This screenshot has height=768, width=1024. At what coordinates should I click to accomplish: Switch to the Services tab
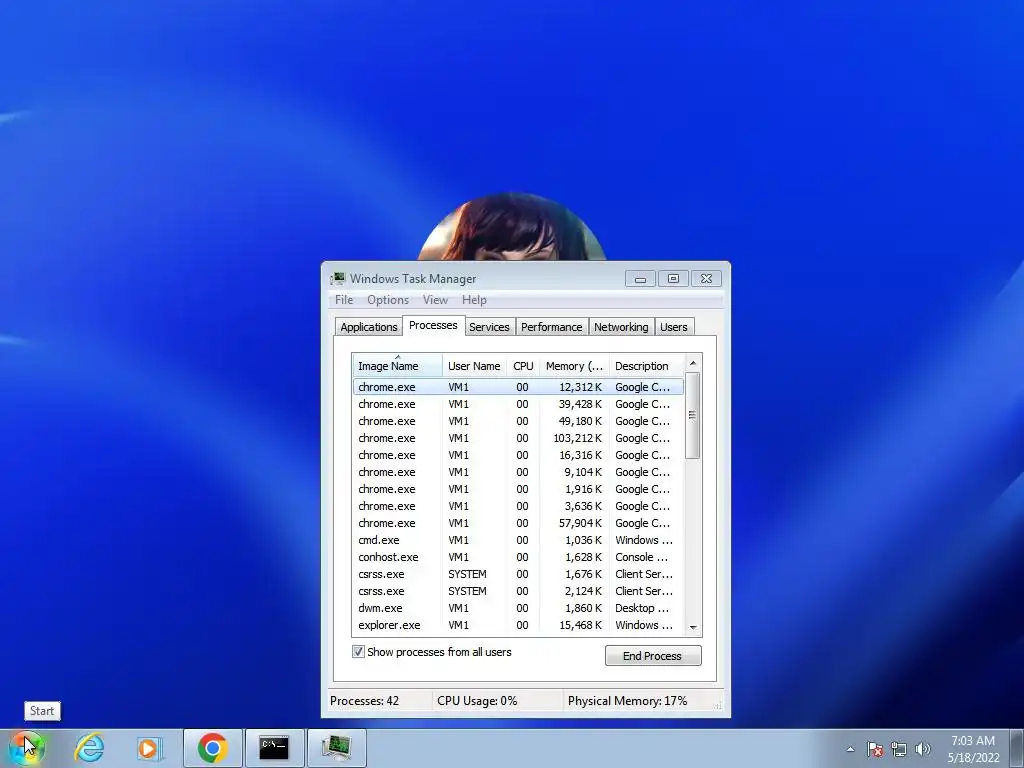click(x=489, y=327)
